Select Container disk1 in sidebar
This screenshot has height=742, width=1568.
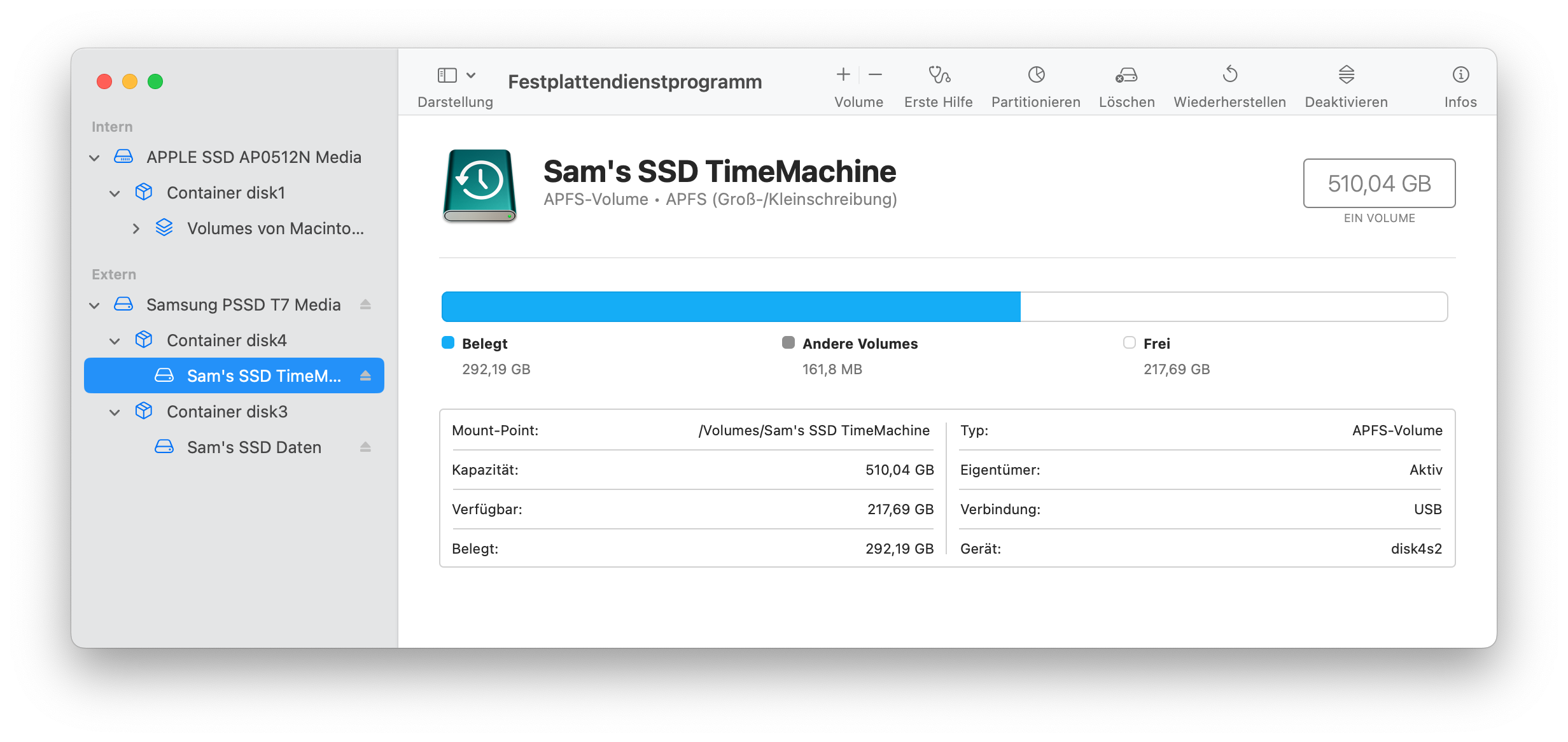click(225, 193)
